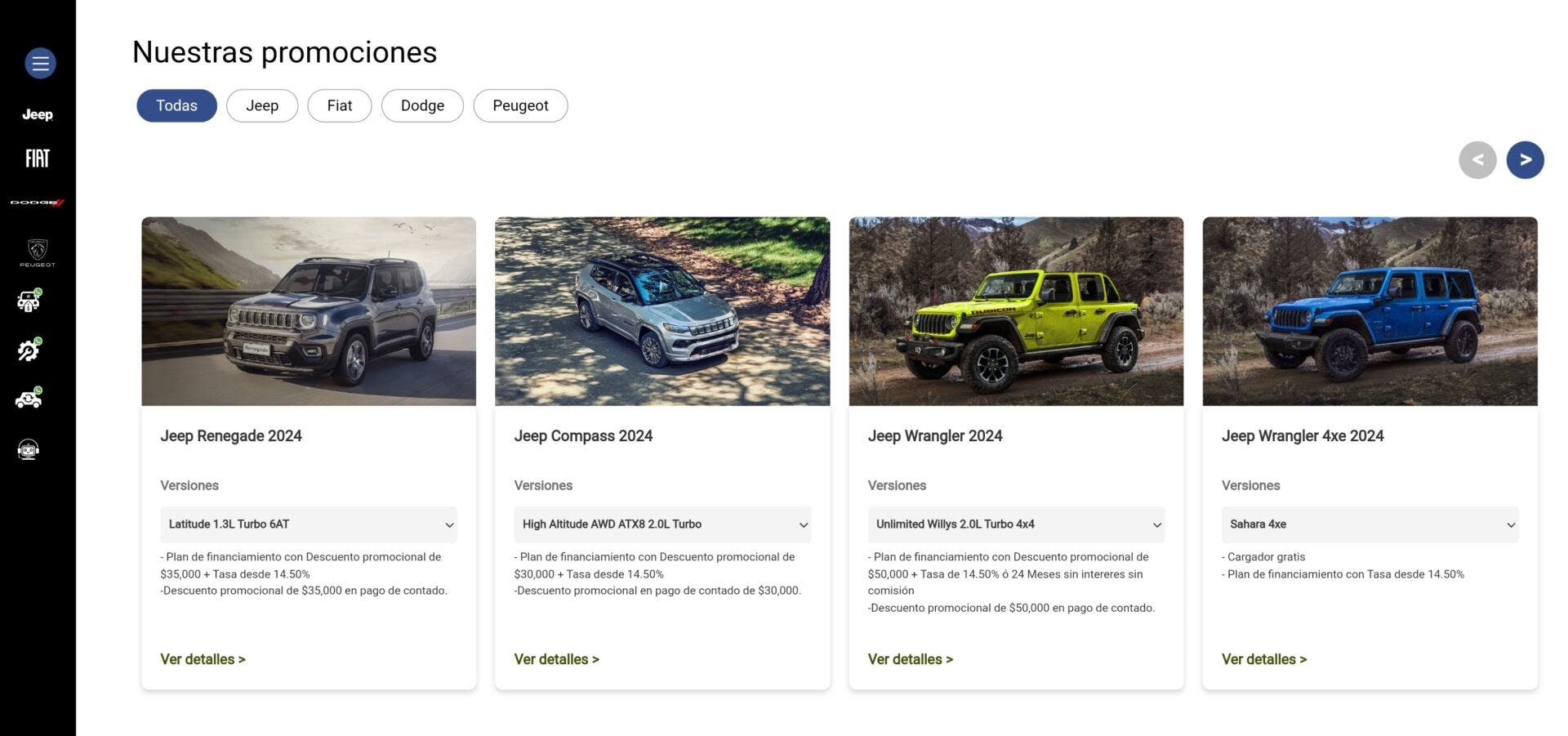This screenshot has height=736, width=1568.
Task: Open the Peugeot lion logo in the sidebar
Action: pyautogui.click(x=38, y=252)
